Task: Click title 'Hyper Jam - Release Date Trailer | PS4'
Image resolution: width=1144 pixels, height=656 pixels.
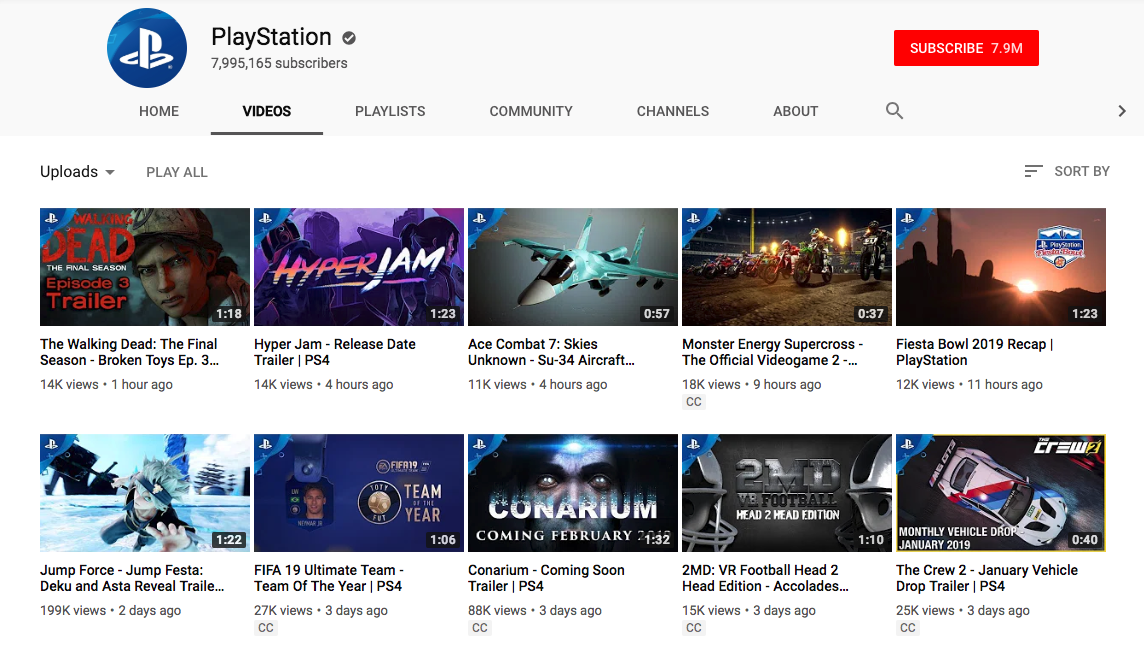Action: click(335, 352)
